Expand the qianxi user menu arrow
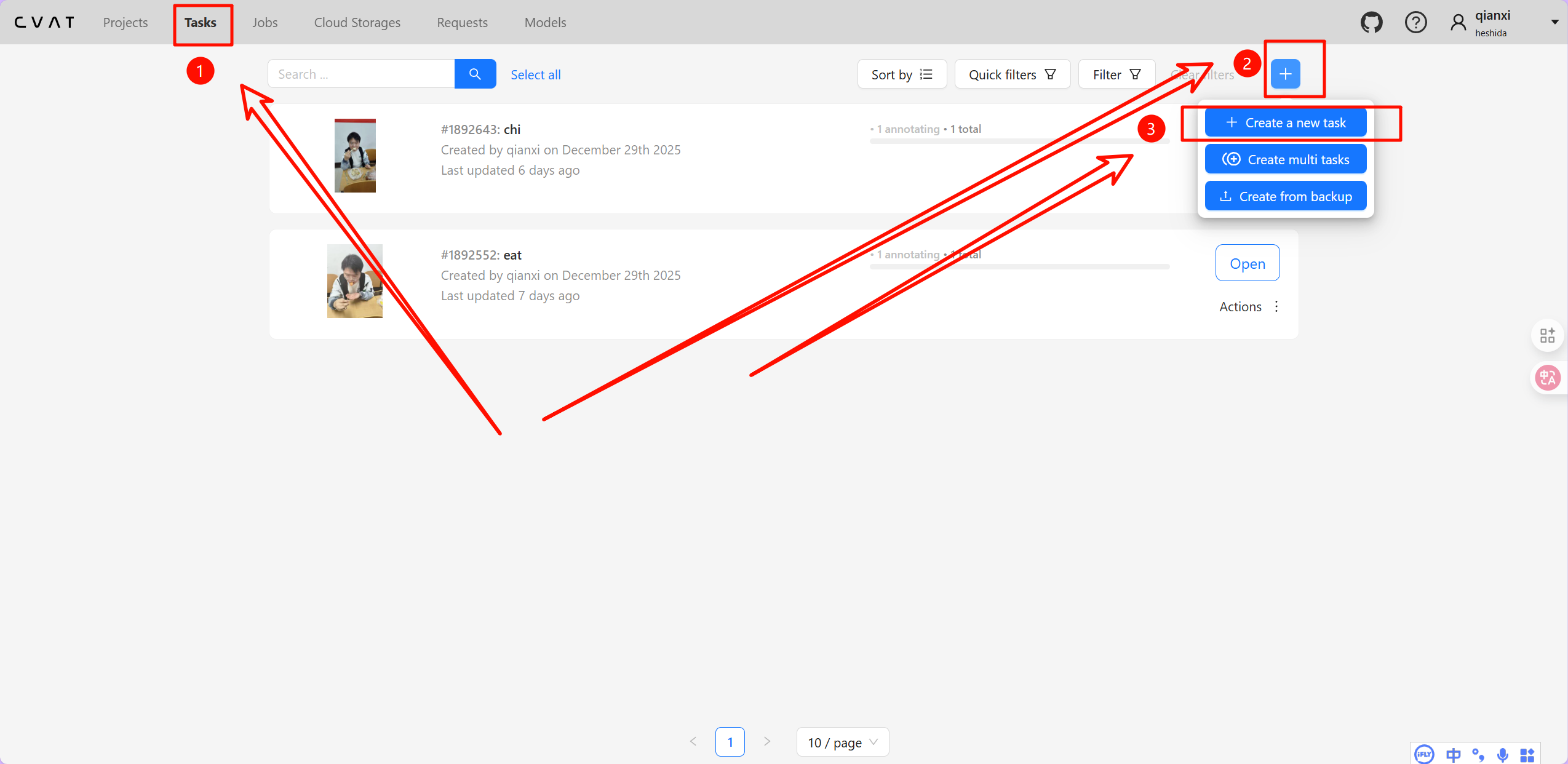This screenshot has width=1568, height=764. point(1554,23)
